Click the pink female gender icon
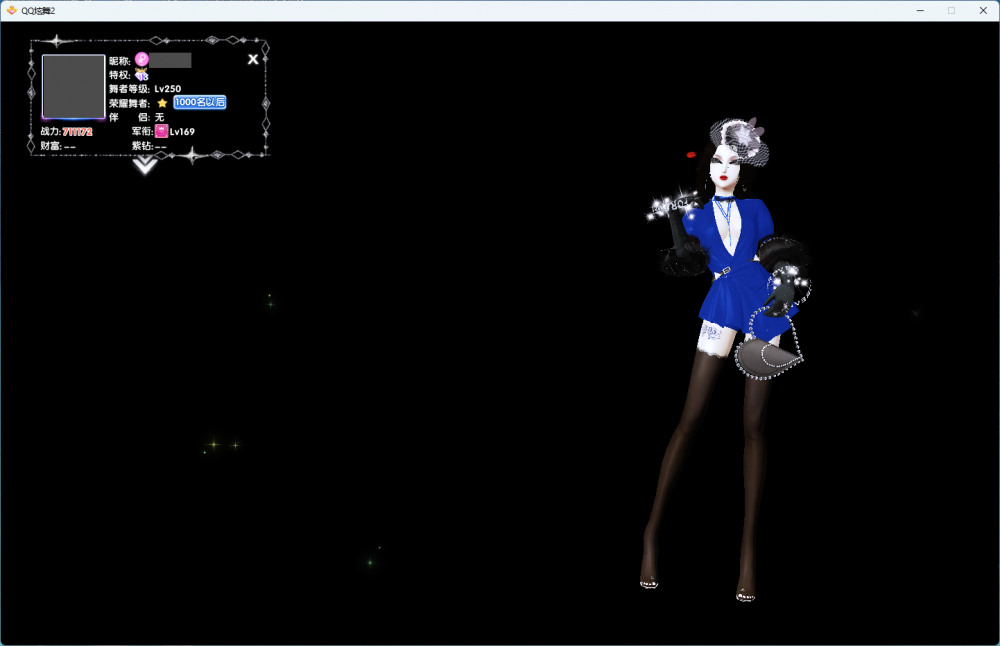Image resolution: width=1000 pixels, height=646 pixels. [x=142, y=60]
